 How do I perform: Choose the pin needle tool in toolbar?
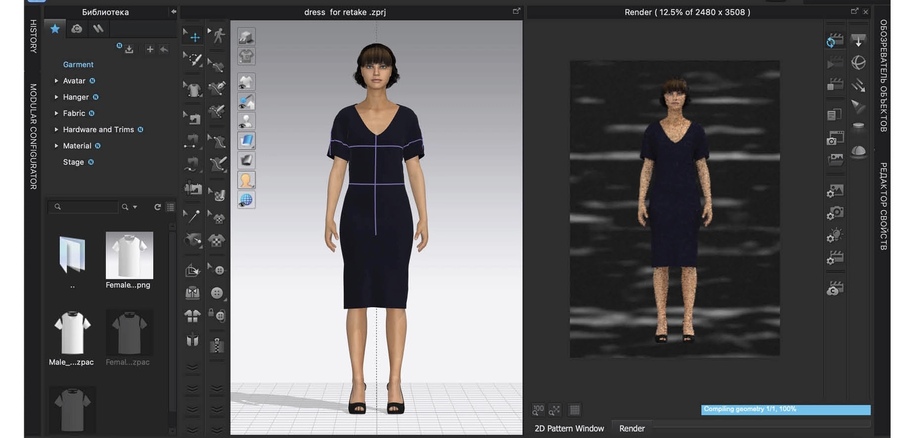coord(193,216)
